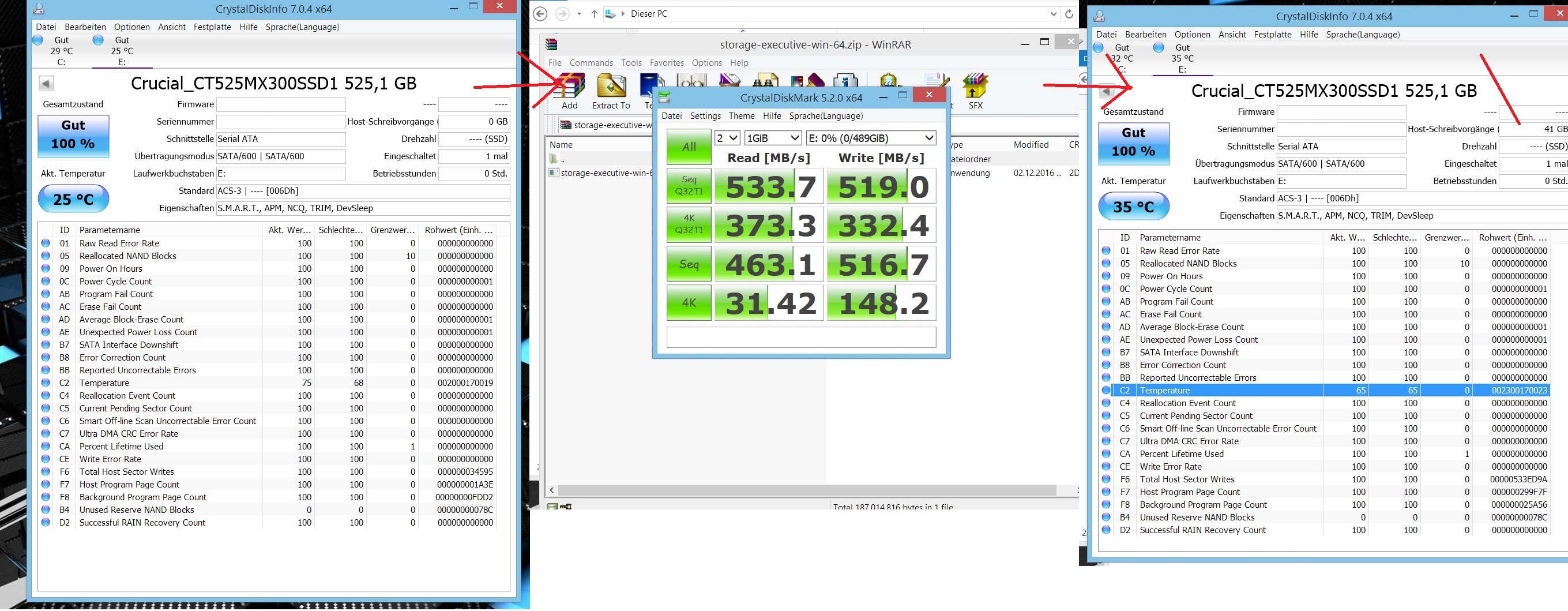Click the 533.7 Seq Q32T1 read result
The width and height of the screenshot is (1568, 611).
[x=769, y=186]
